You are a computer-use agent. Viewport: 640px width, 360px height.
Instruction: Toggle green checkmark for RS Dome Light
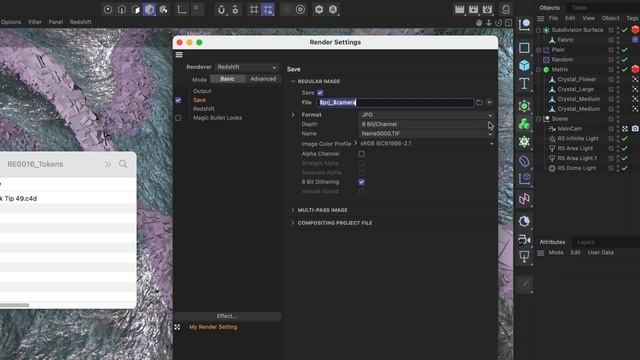click(x=624, y=168)
